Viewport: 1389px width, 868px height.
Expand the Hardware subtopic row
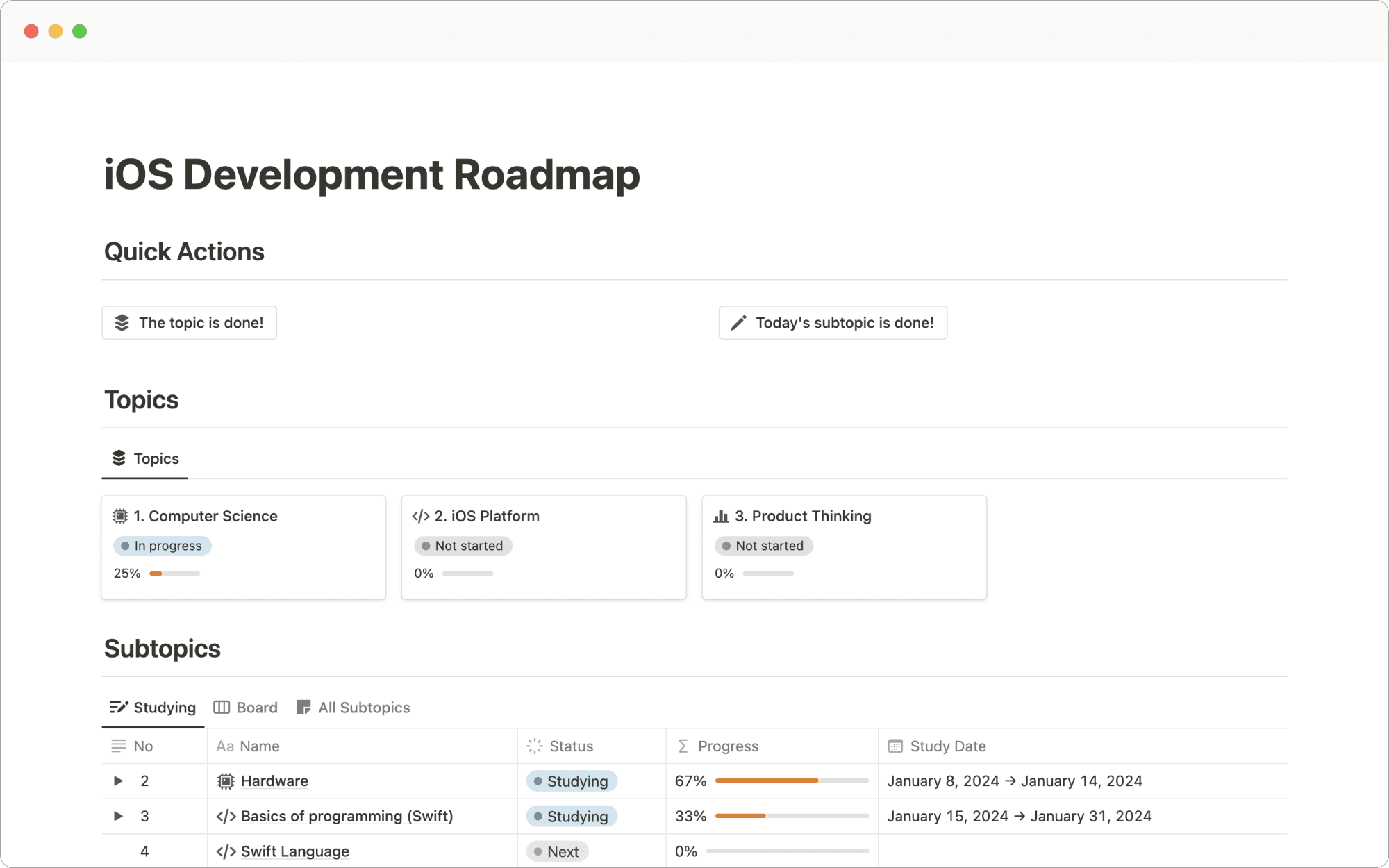(117, 781)
